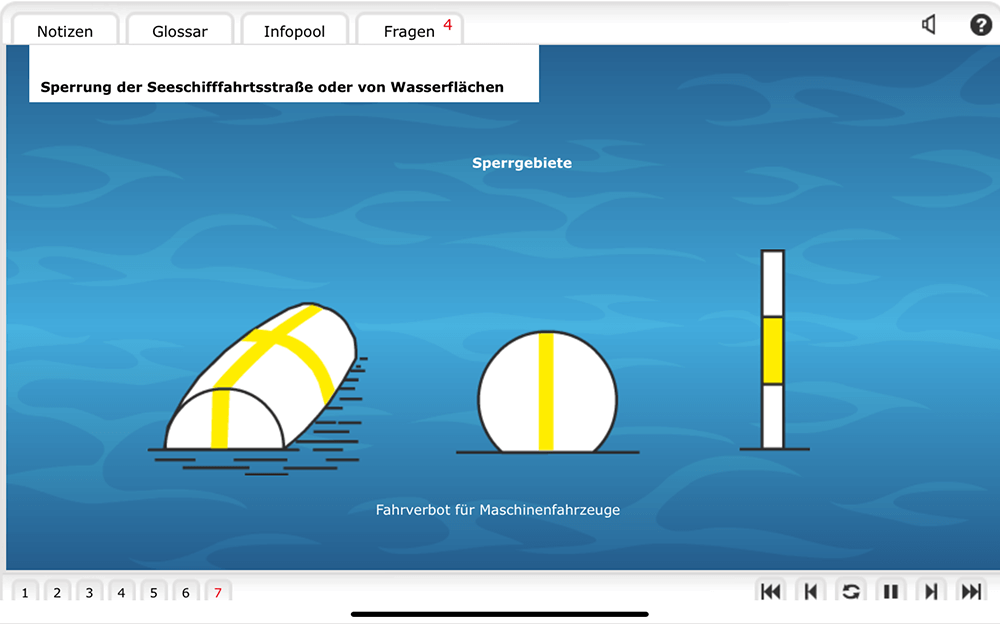Switch to the Glossar tab
The width and height of the screenshot is (1000, 624).
point(180,31)
